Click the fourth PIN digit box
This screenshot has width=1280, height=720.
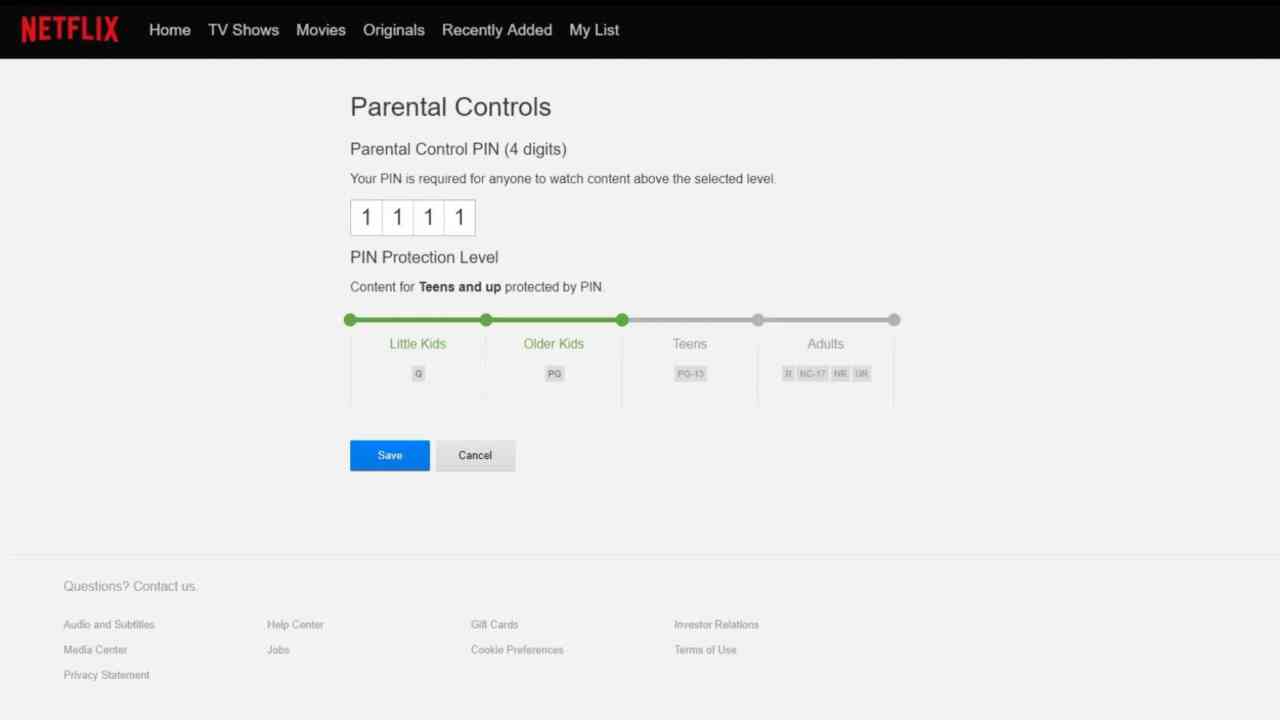point(459,217)
